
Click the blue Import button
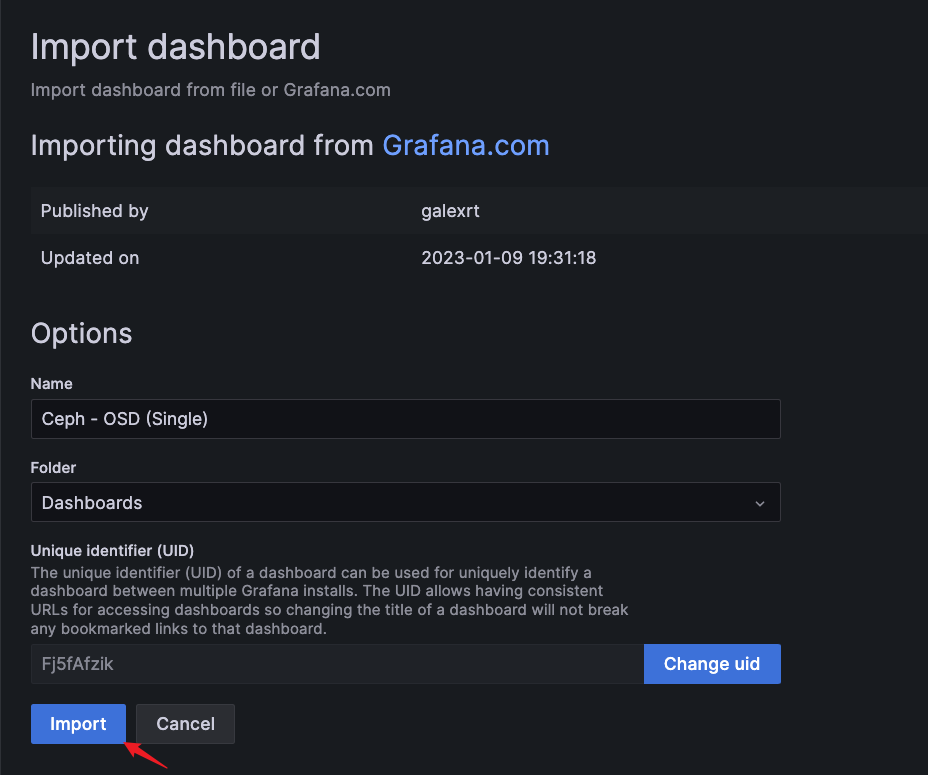coord(78,723)
